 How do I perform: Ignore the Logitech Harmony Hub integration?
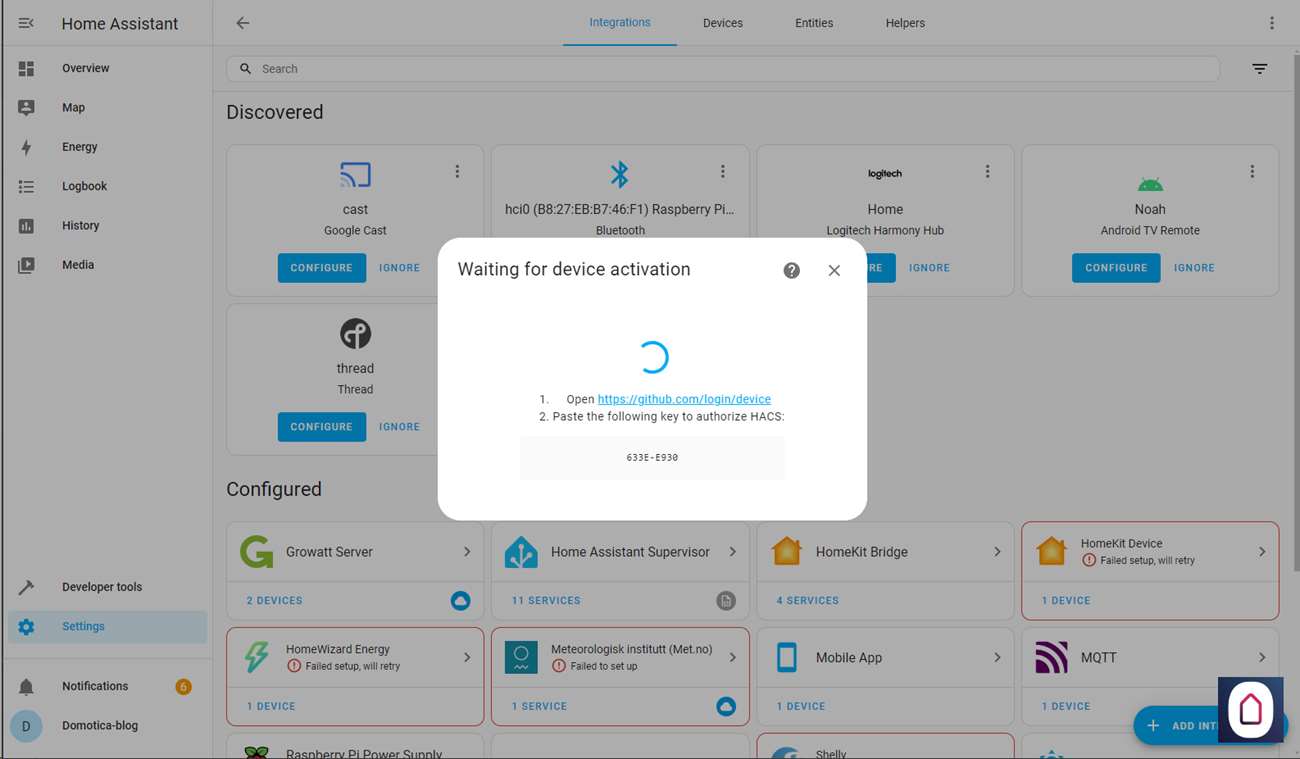tap(929, 268)
